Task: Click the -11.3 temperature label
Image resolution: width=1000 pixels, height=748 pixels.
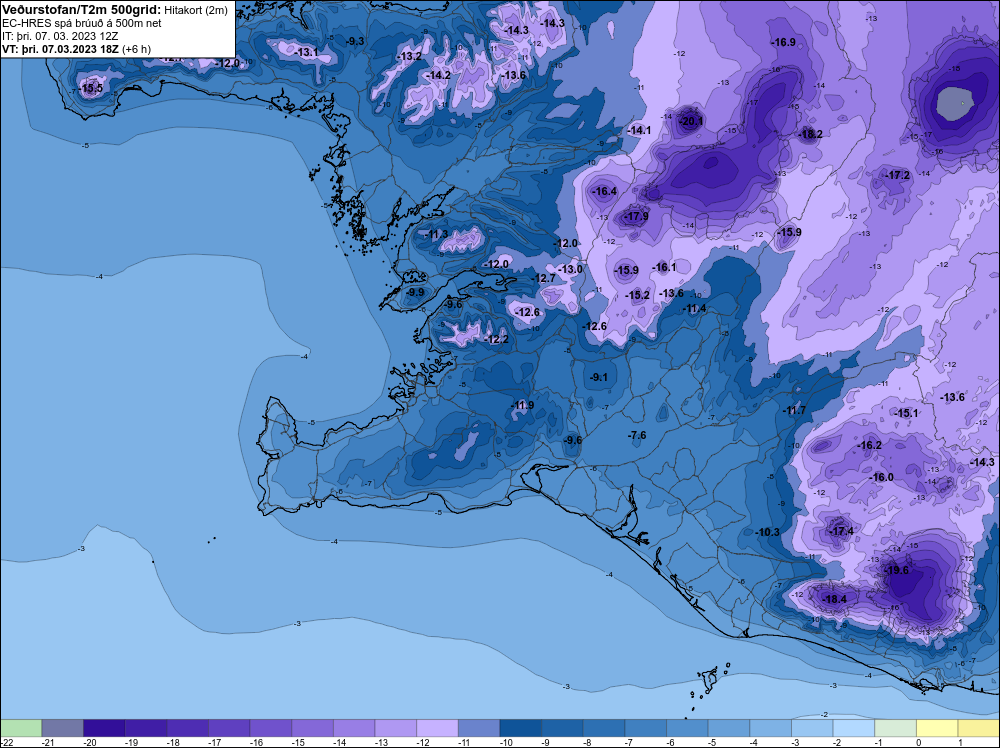Action: pos(438,235)
